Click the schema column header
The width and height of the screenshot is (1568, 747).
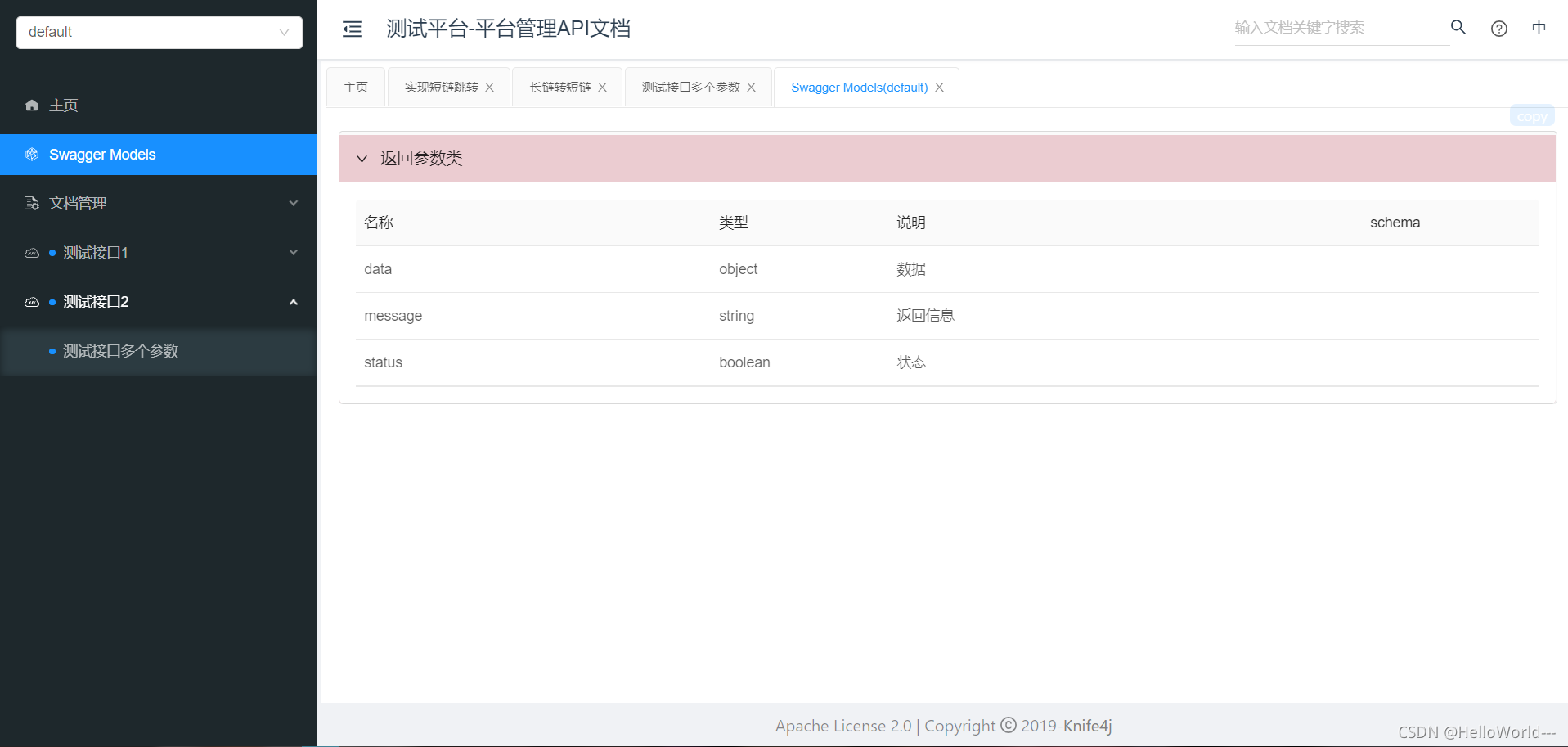(x=1395, y=223)
